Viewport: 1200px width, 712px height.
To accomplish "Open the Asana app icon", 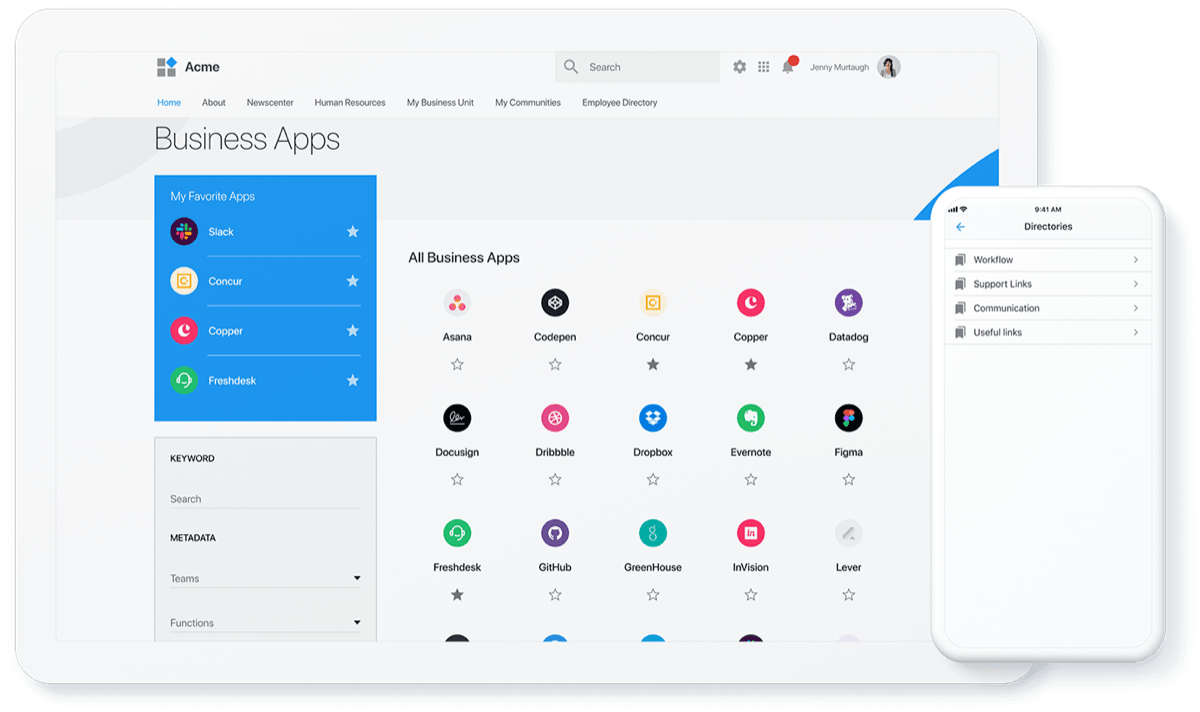I will click(457, 303).
